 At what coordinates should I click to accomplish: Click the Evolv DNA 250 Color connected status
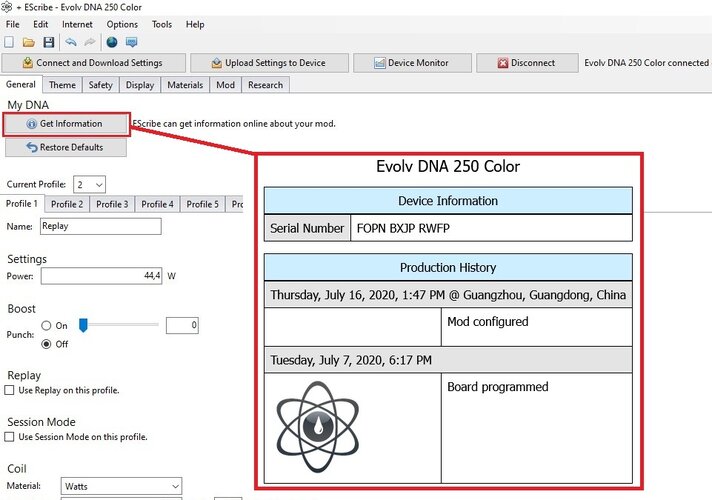pos(646,63)
